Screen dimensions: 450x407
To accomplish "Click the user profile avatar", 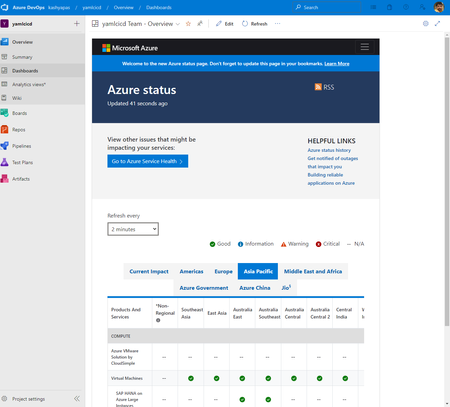I will (439, 7).
